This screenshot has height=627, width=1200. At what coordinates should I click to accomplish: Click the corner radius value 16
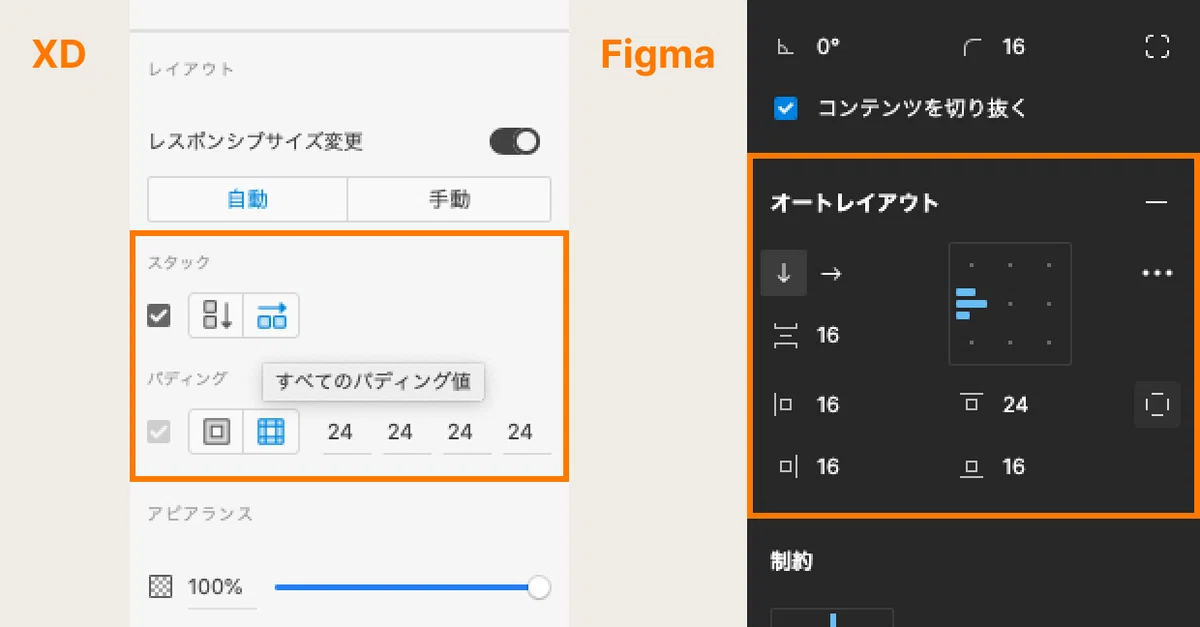tap(1013, 46)
